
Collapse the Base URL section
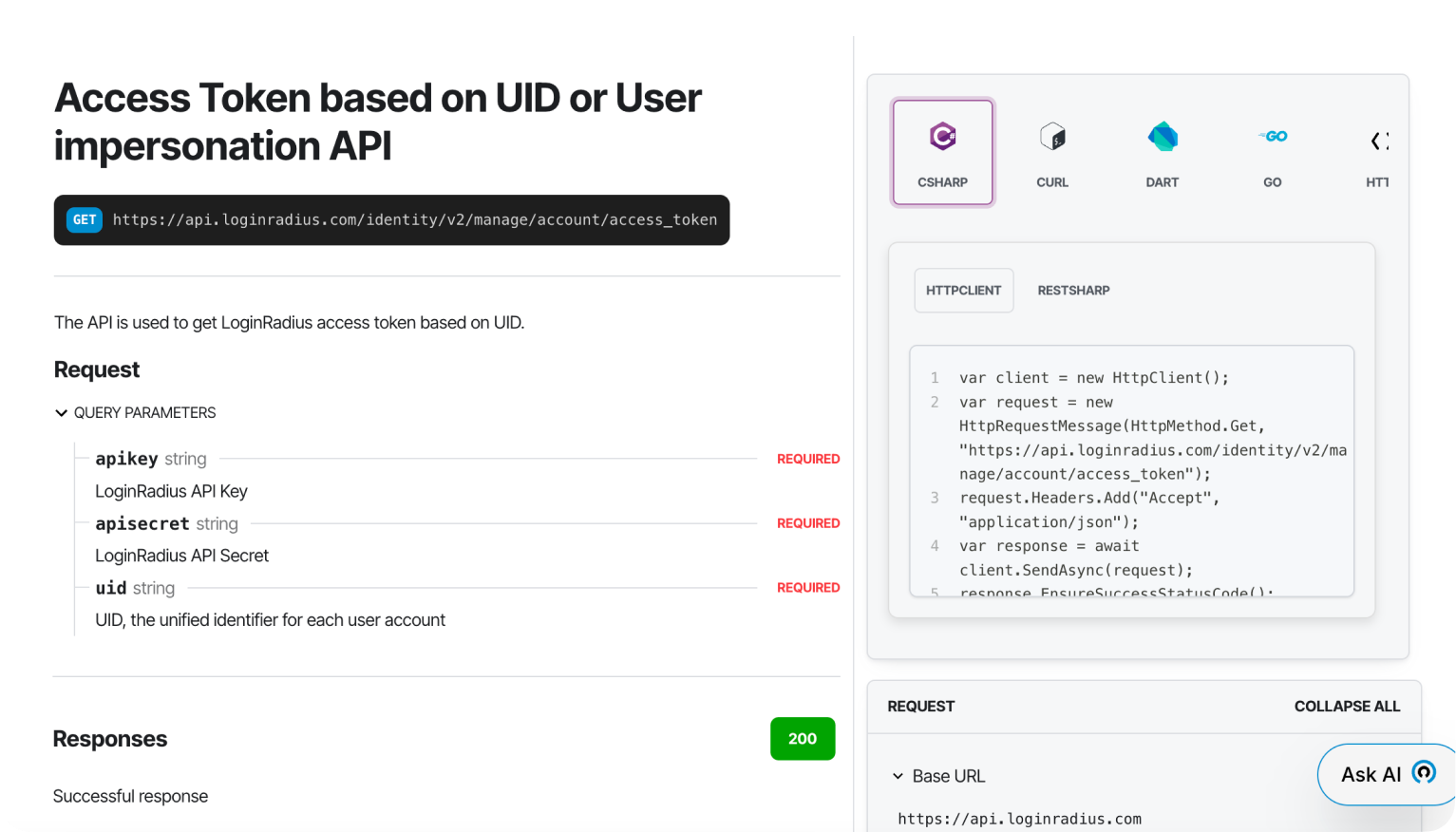pyautogui.click(x=938, y=776)
